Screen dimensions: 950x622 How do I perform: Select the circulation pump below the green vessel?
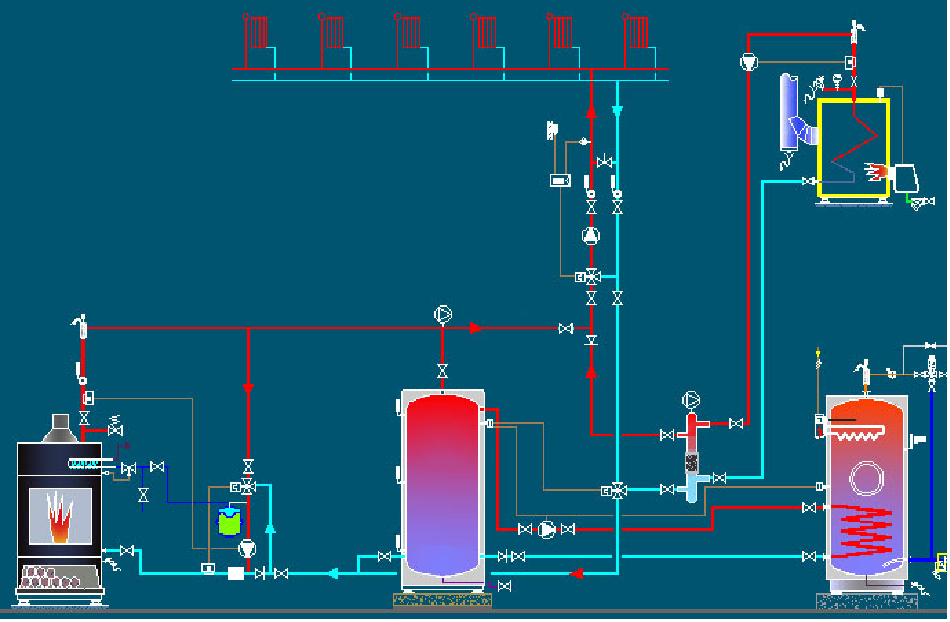pyautogui.click(x=247, y=548)
